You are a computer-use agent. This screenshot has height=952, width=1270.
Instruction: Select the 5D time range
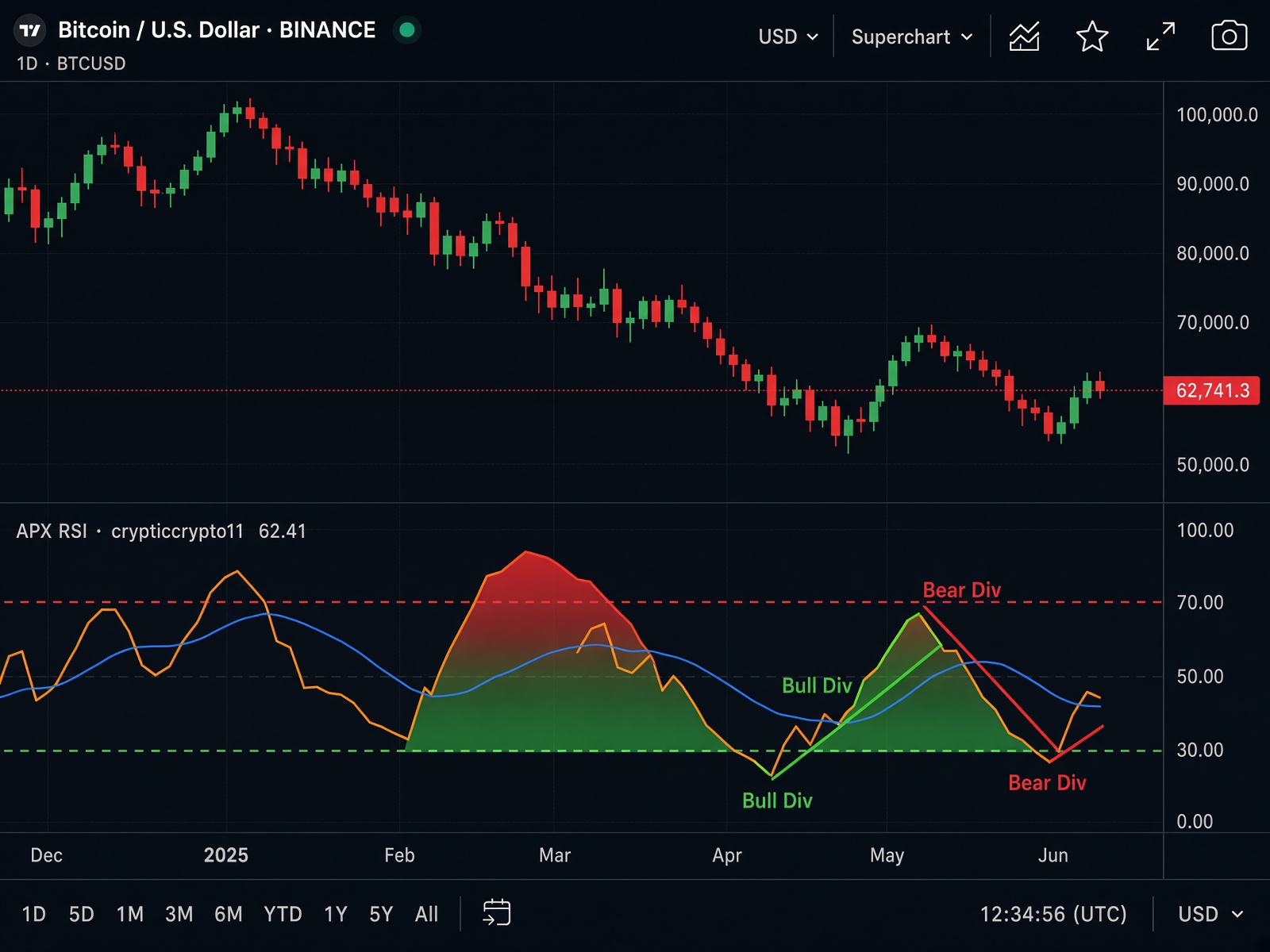pos(82,914)
